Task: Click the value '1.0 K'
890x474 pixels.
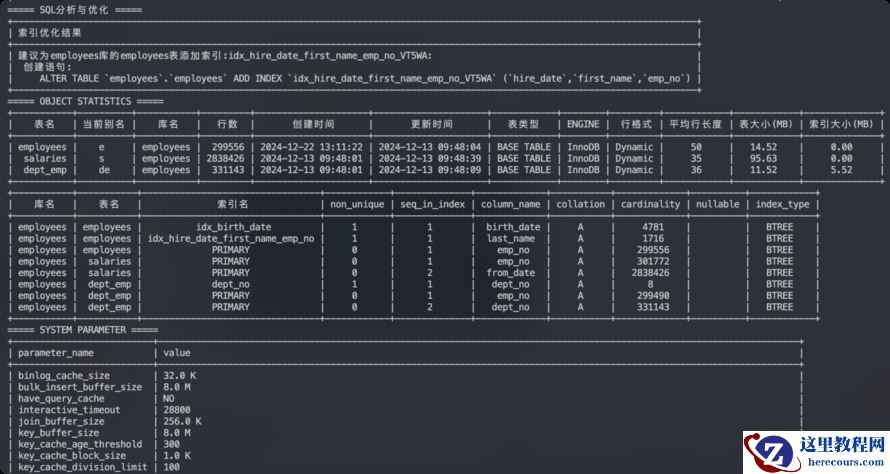Action: (x=177, y=455)
